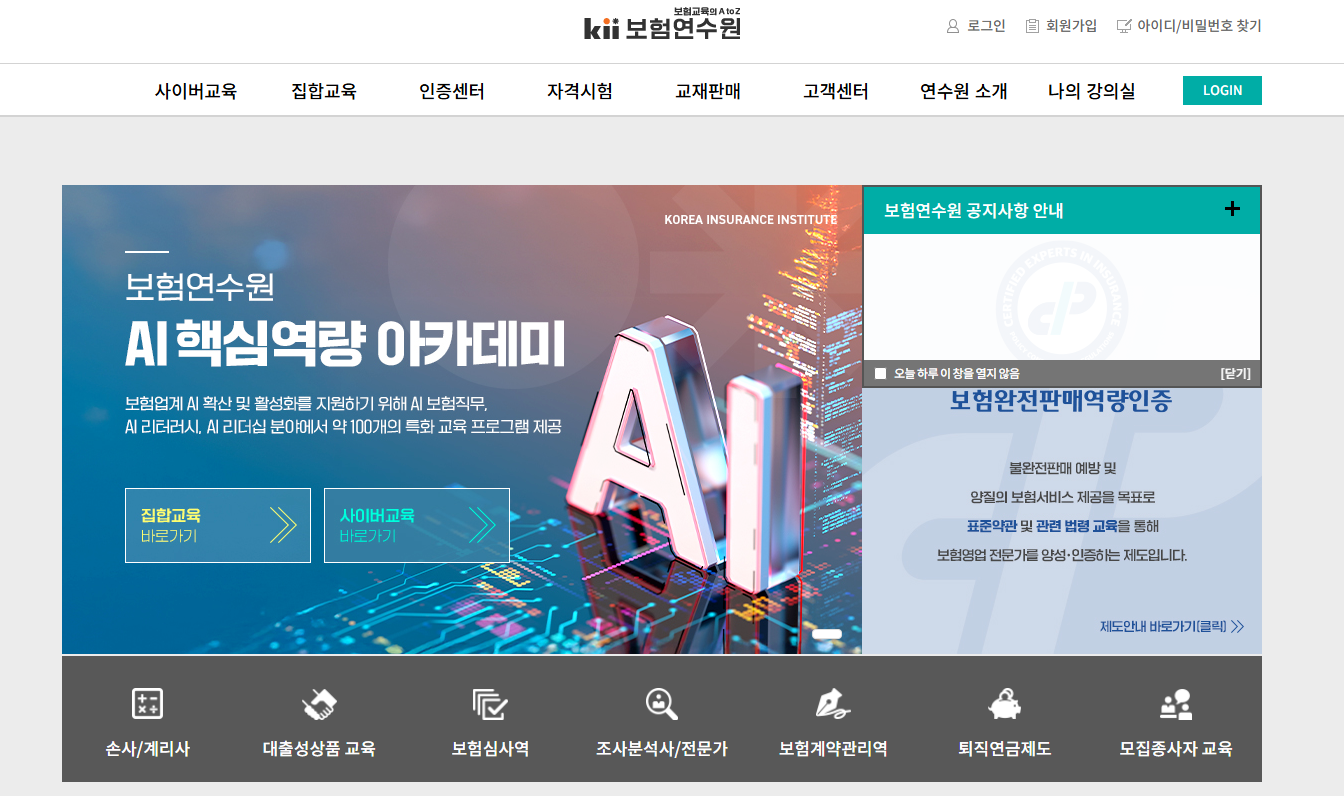Viewport: 1344px width, 796px height.
Task: Click 제도안내 바로가기(클릭) link
Action: (x=1172, y=627)
